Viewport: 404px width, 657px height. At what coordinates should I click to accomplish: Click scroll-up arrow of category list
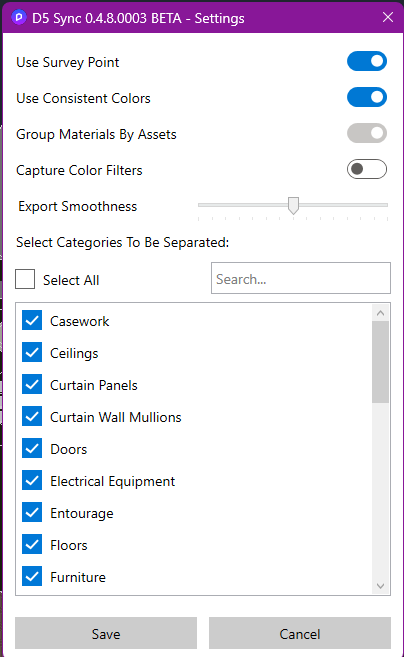click(x=381, y=313)
